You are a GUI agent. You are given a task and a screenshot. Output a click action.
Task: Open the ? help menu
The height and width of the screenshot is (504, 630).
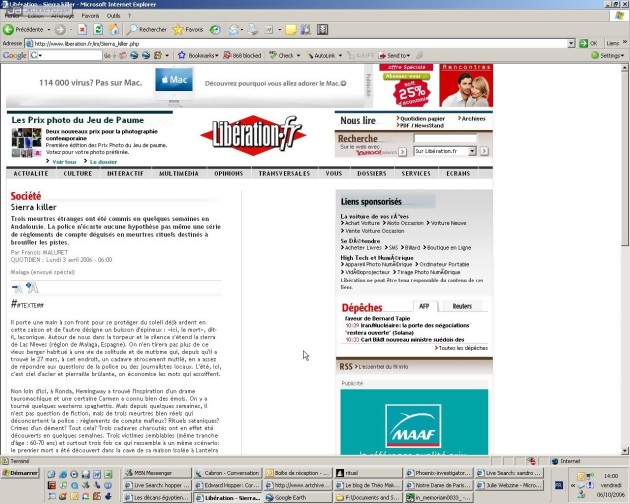pyautogui.click(x=129, y=16)
